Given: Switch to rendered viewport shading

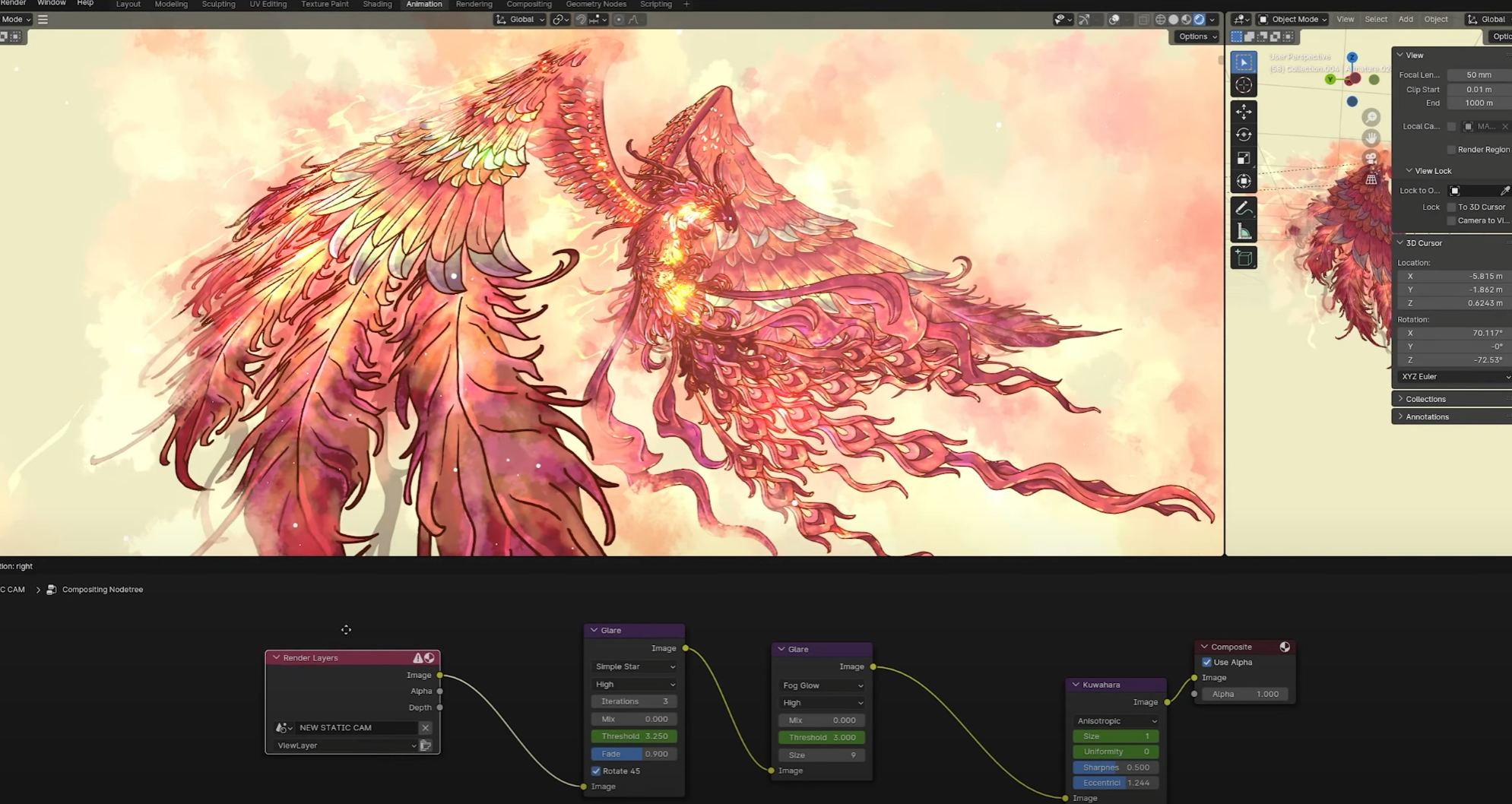Looking at the screenshot, I should click(x=1200, y=20).
